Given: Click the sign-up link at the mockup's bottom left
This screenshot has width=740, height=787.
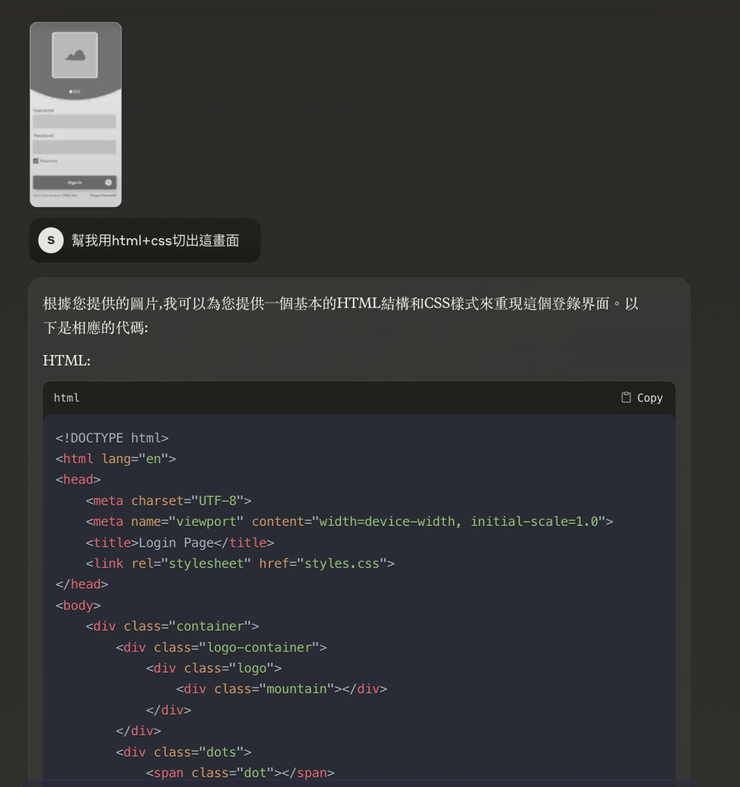Looking at the screenshot, I should pyautogui.click(x=54, y=196).
